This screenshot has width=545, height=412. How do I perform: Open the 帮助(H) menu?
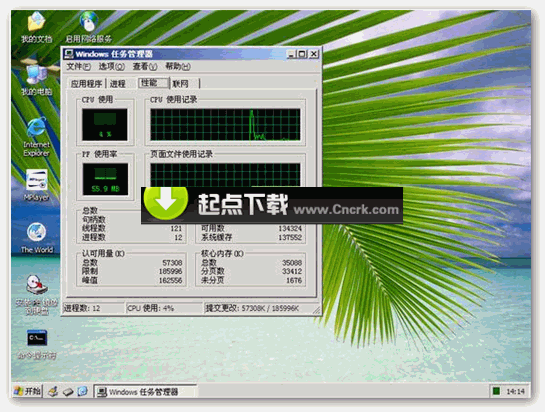point(178,66)
